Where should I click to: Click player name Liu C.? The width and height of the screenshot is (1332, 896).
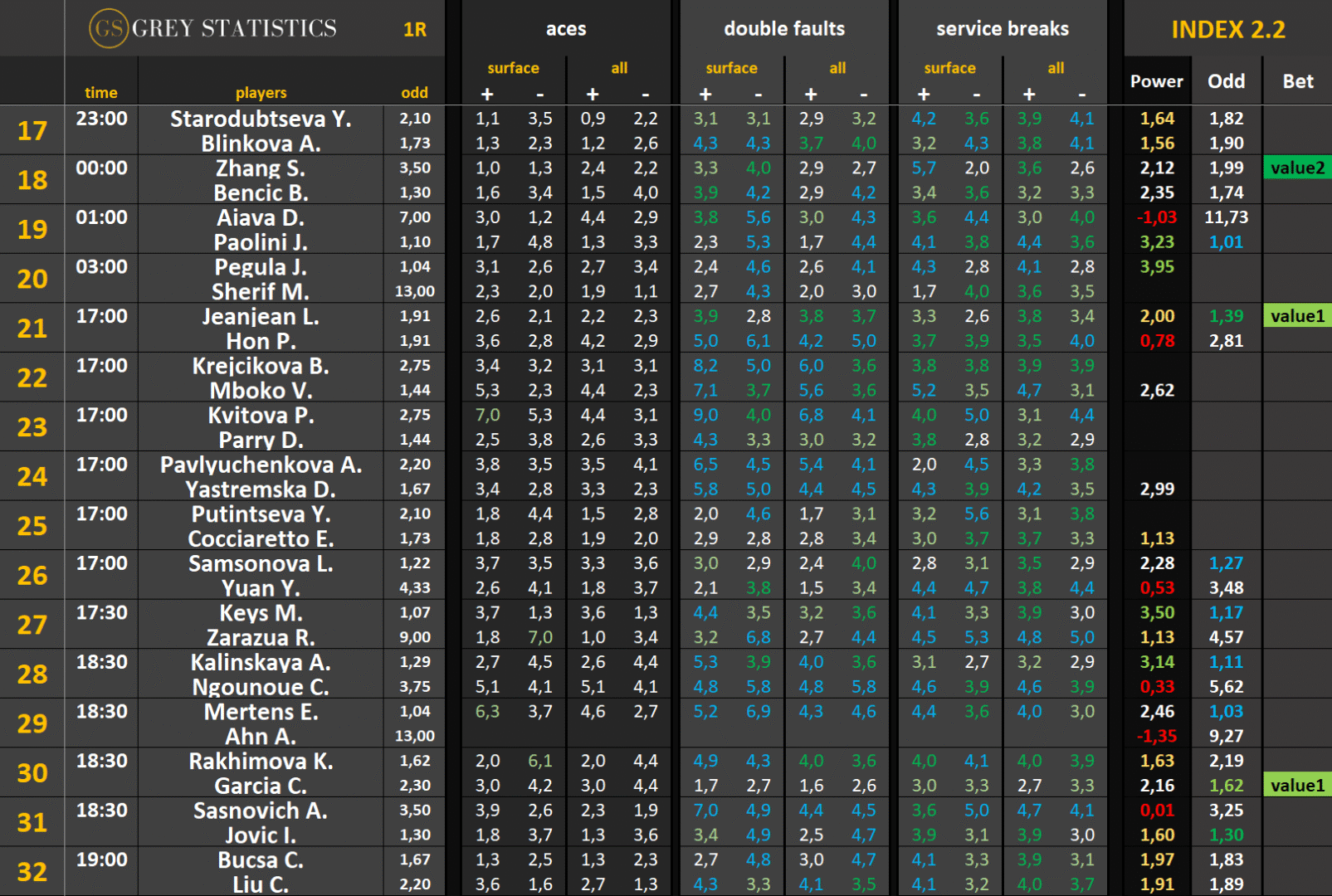(x=261, y=885)
